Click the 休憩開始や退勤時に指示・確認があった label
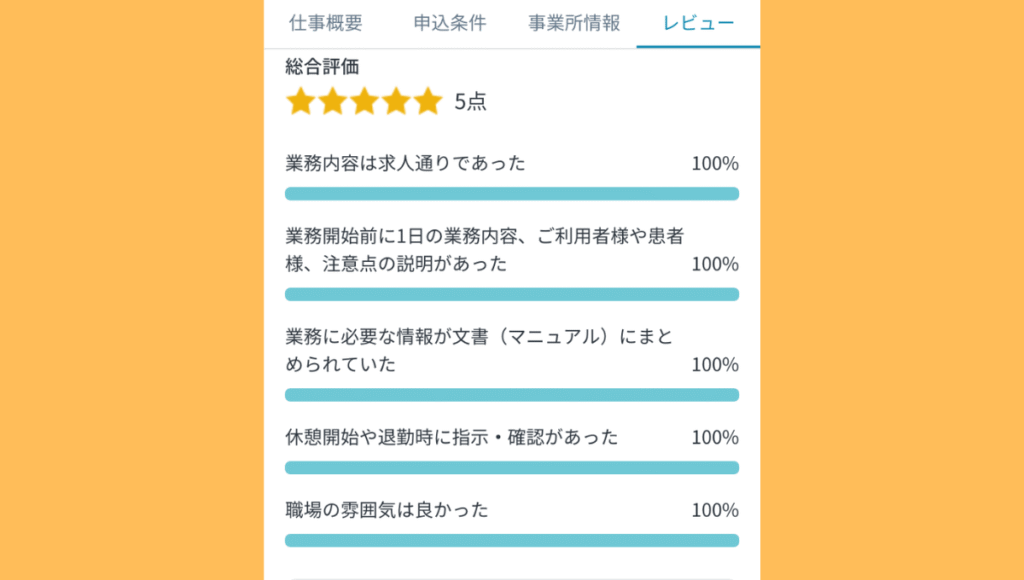The width and height of the screenshot is (1024, 580). (x=451, y=437)
